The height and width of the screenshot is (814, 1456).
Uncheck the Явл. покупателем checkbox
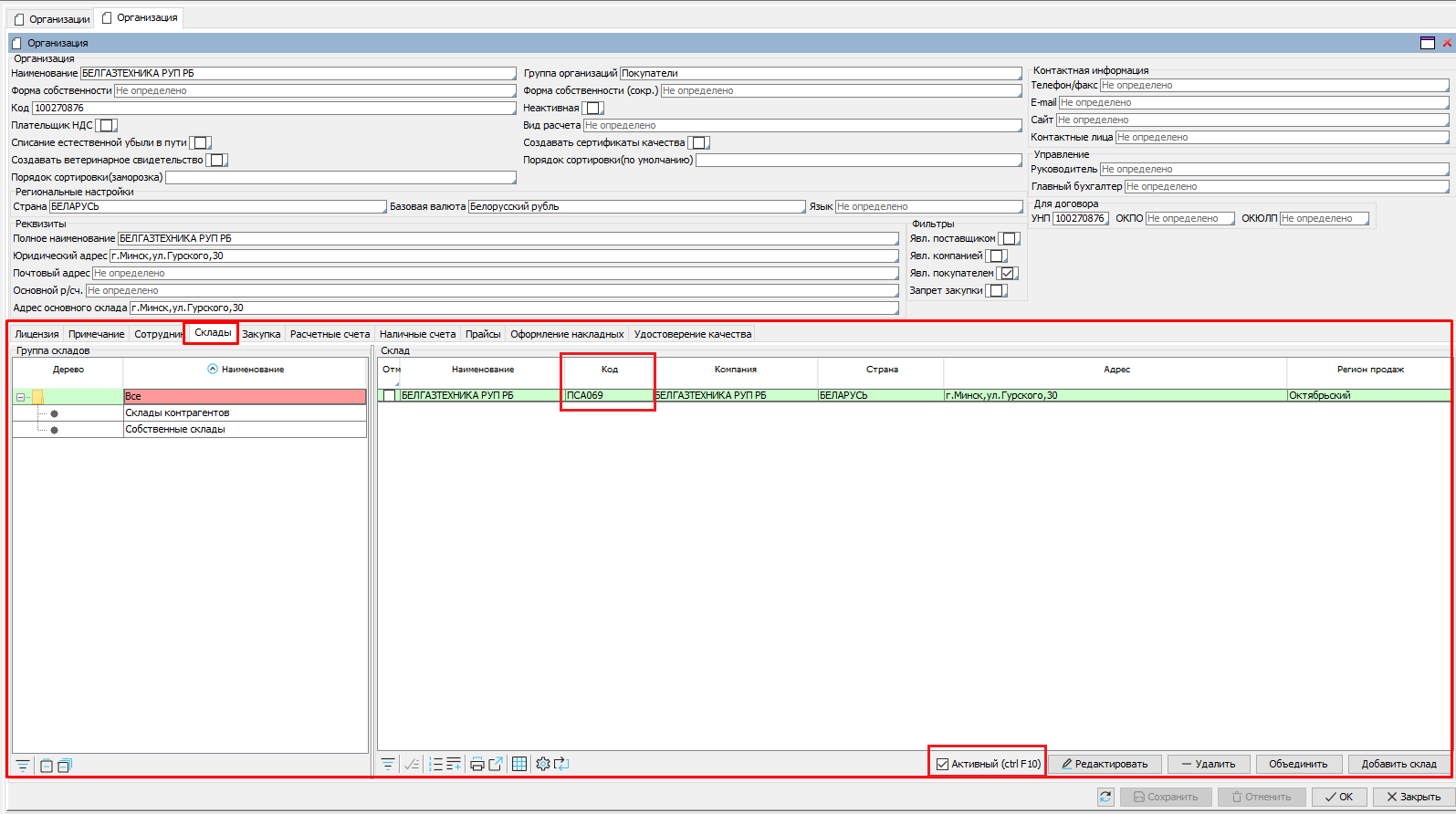click(1007, 273)
